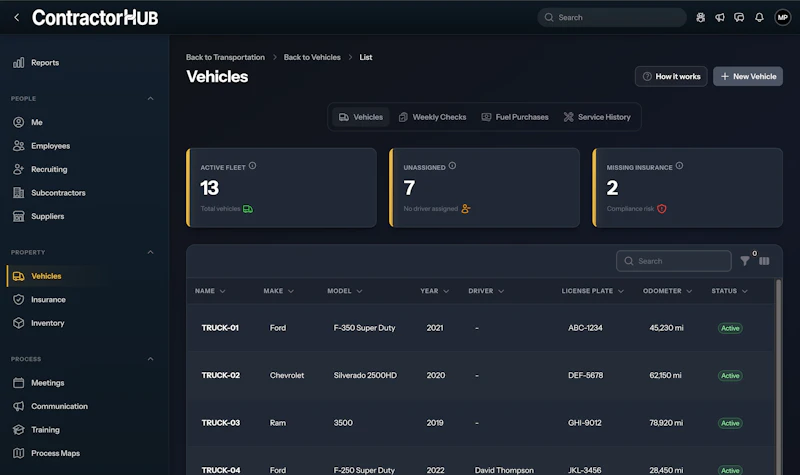Click the Unassigned info icon
Image resolution: width=800 pixels, height=475 pixels.
tap(452, 166)
